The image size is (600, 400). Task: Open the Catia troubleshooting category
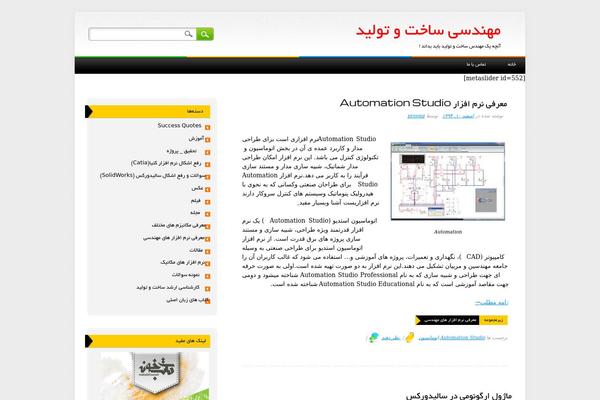point(166,163)
